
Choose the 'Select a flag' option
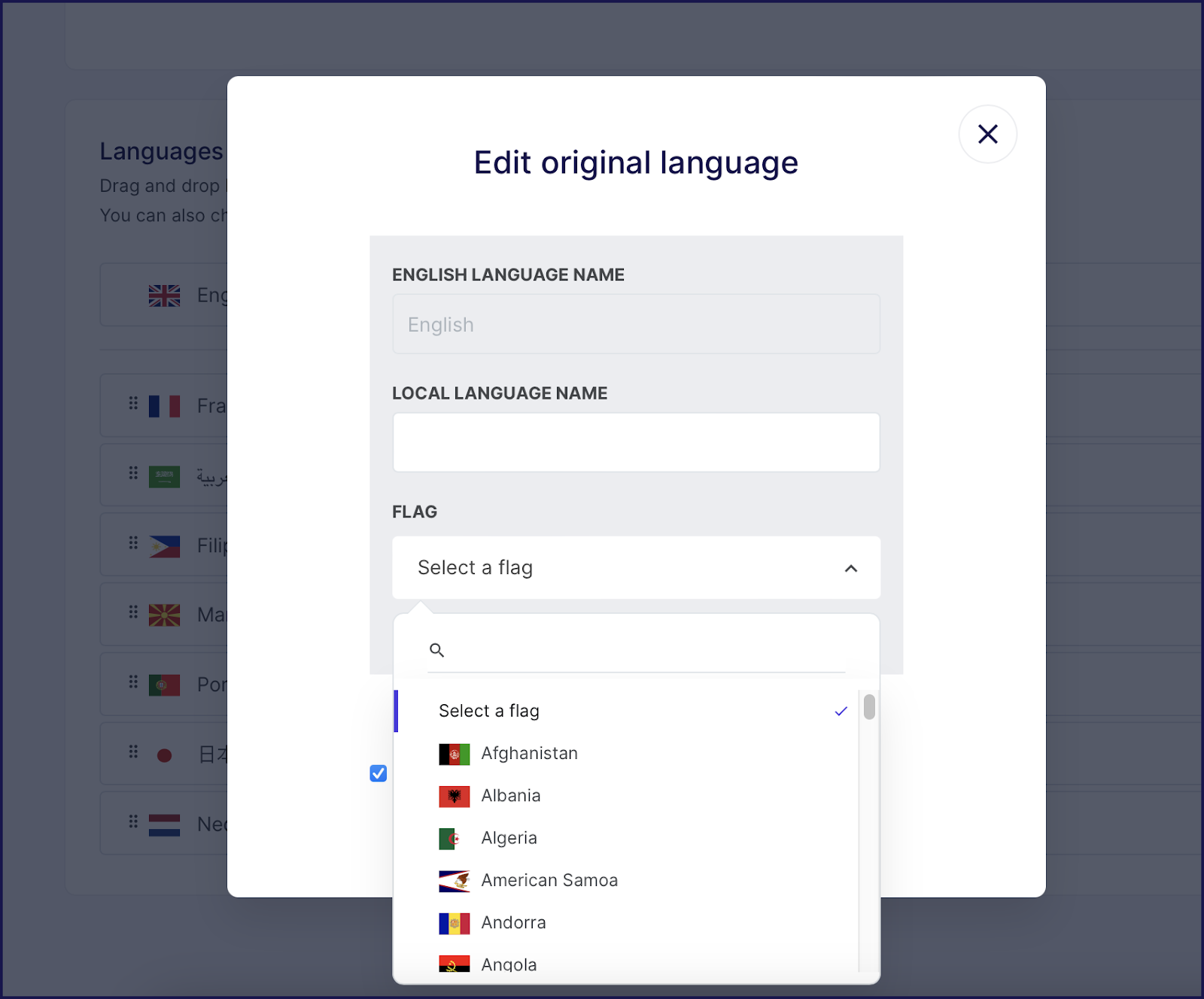click(626, 711)
